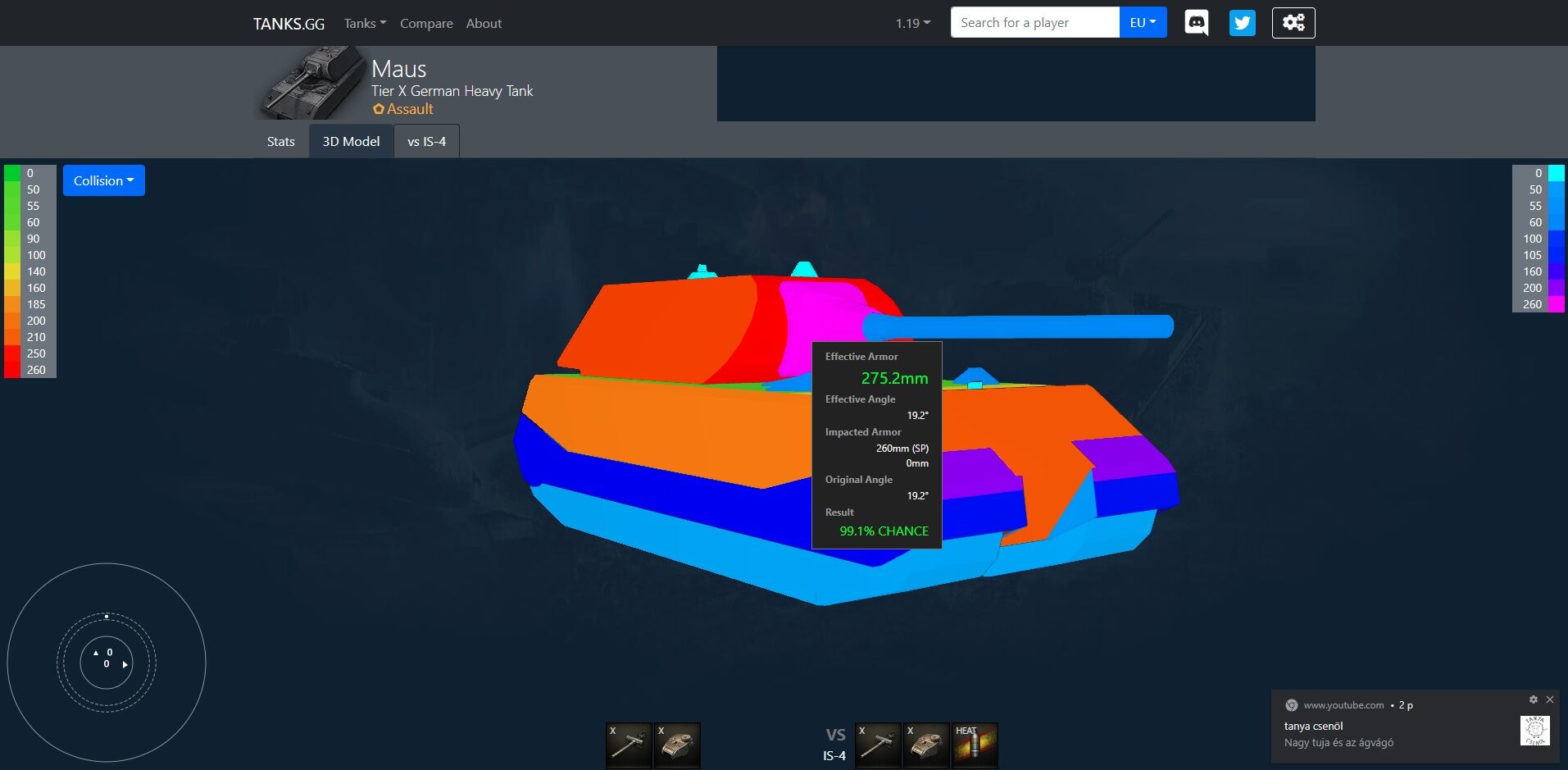Focus the Search for a player field
This screenshot has height=770, width=1568.
[1035, 23]
